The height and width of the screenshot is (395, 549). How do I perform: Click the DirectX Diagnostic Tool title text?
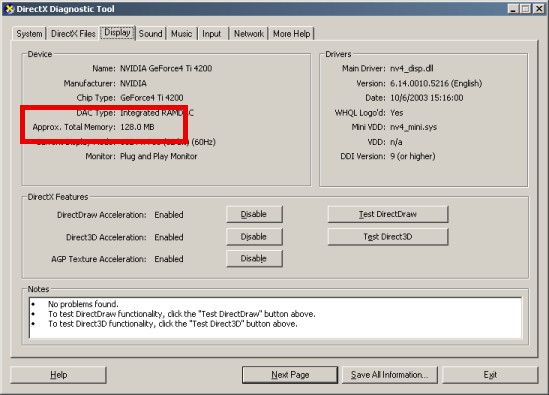pos(65,9)
